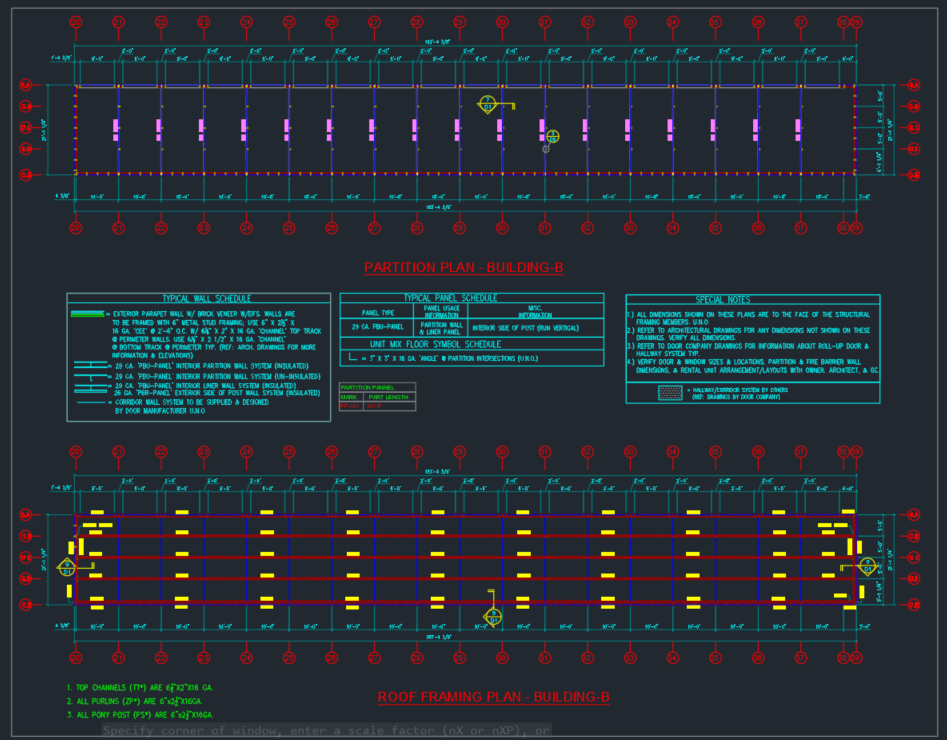Viewport: 947px width, 740px height.
Task: Select note 1 about top channels
Action: pyautogui.click(x=140, y=688)
